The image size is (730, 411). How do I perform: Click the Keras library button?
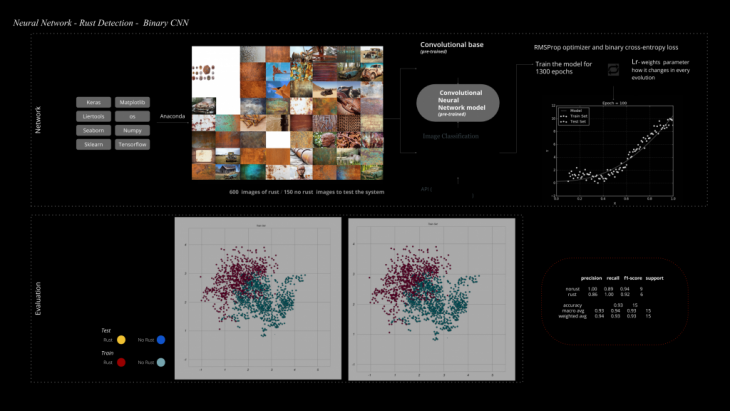pyautogui.click(x=93, y=102)
